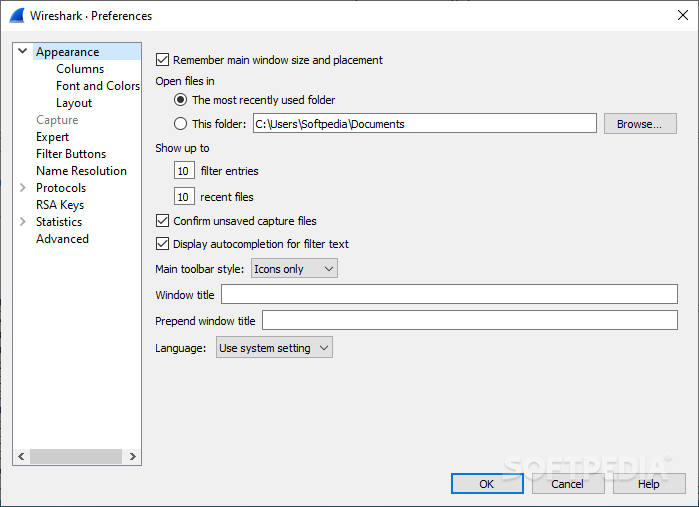Open the Expert preferences page
The height and width of the screenshot is (507, 699).
tap(53, 137)
